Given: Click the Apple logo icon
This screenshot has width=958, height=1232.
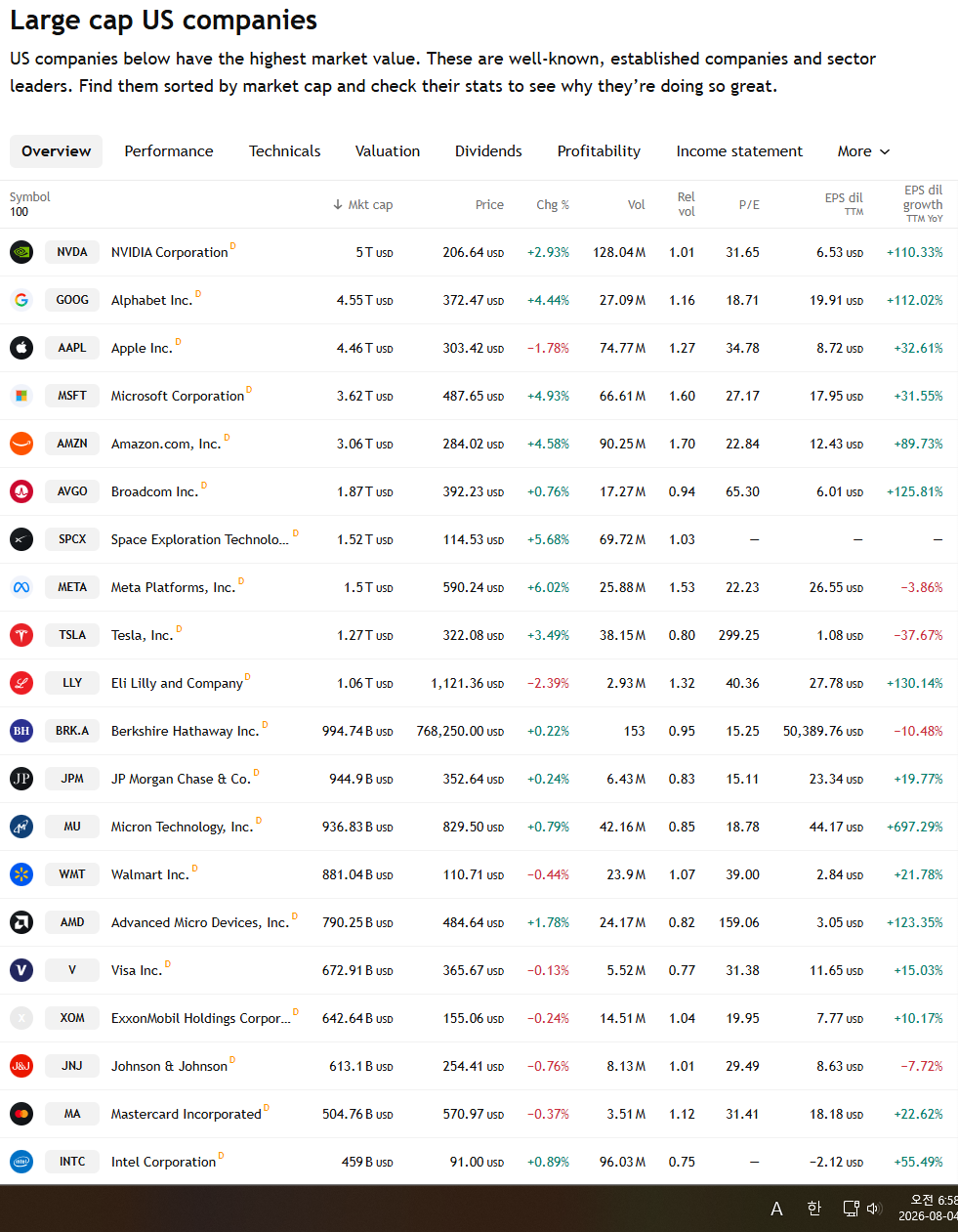Looking at the screenshot, I should click(x=21, y=348).
